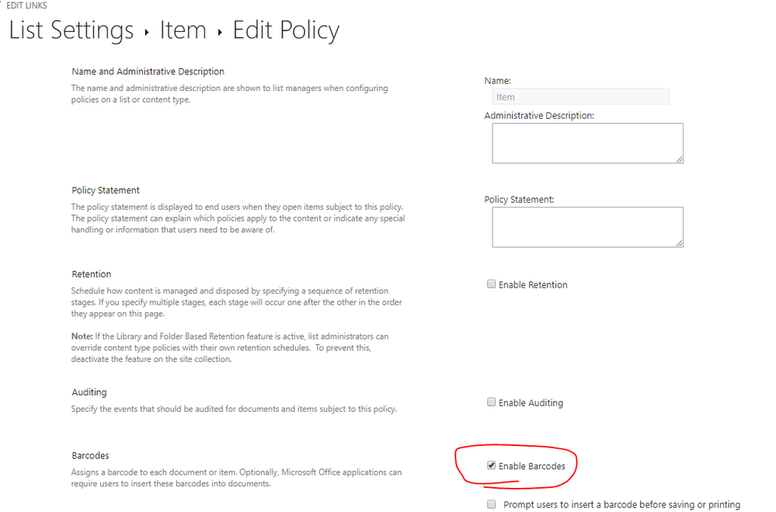Screen dimensions: 776x512
Task: Tick Prompt users to insert a barcode
Action: [x=491, y=505]
